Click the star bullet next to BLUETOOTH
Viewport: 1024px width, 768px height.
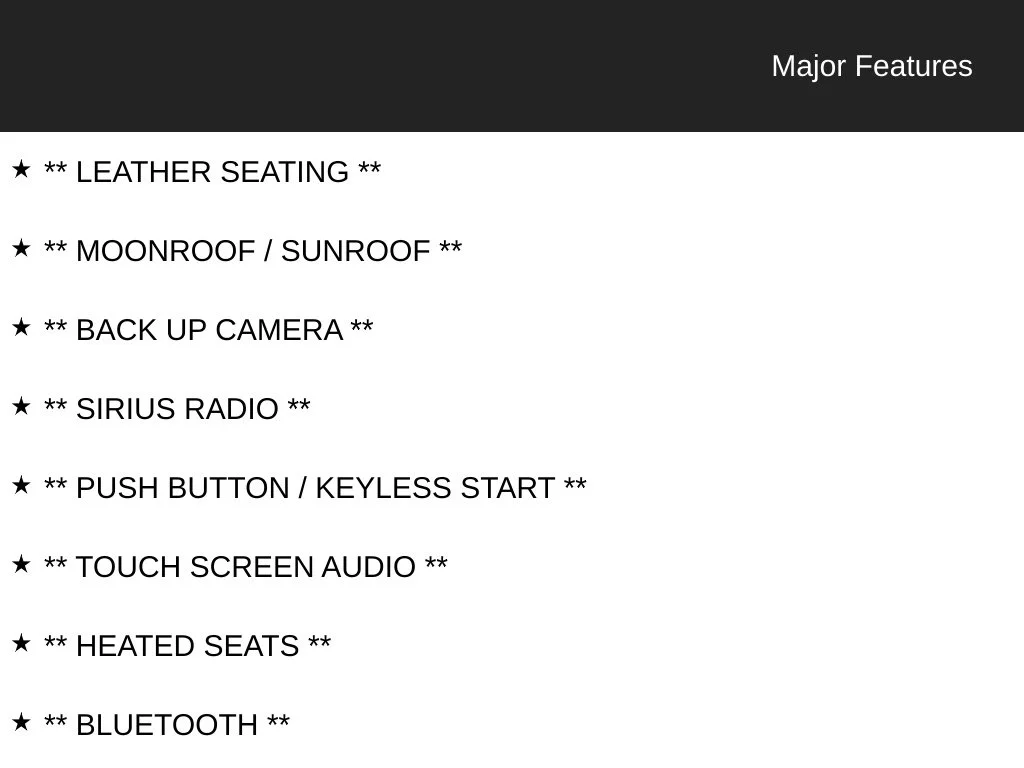(21, 722)
